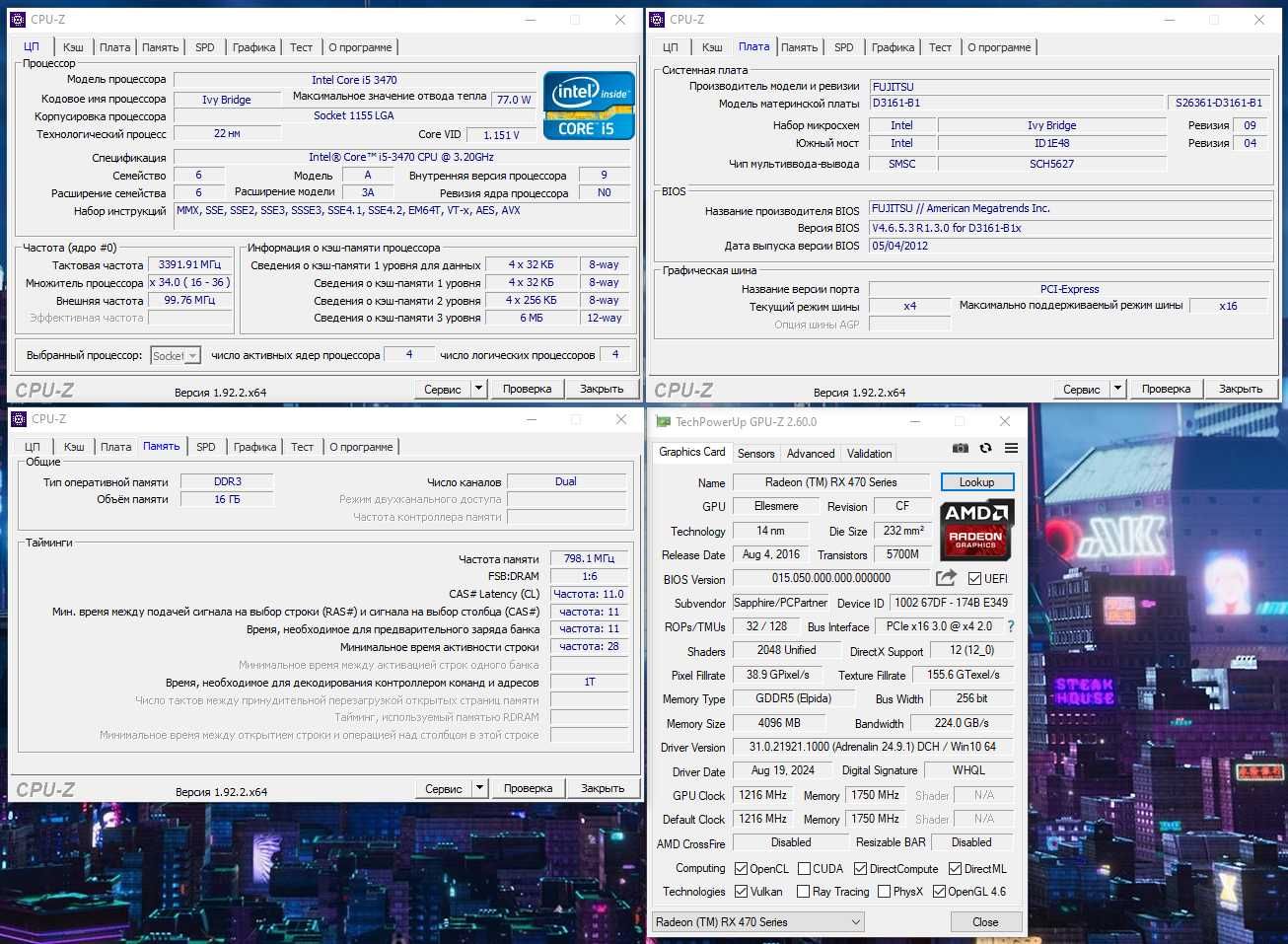Click the Close button in GPU-Z
1288x944 pixels.
point(985,922)
